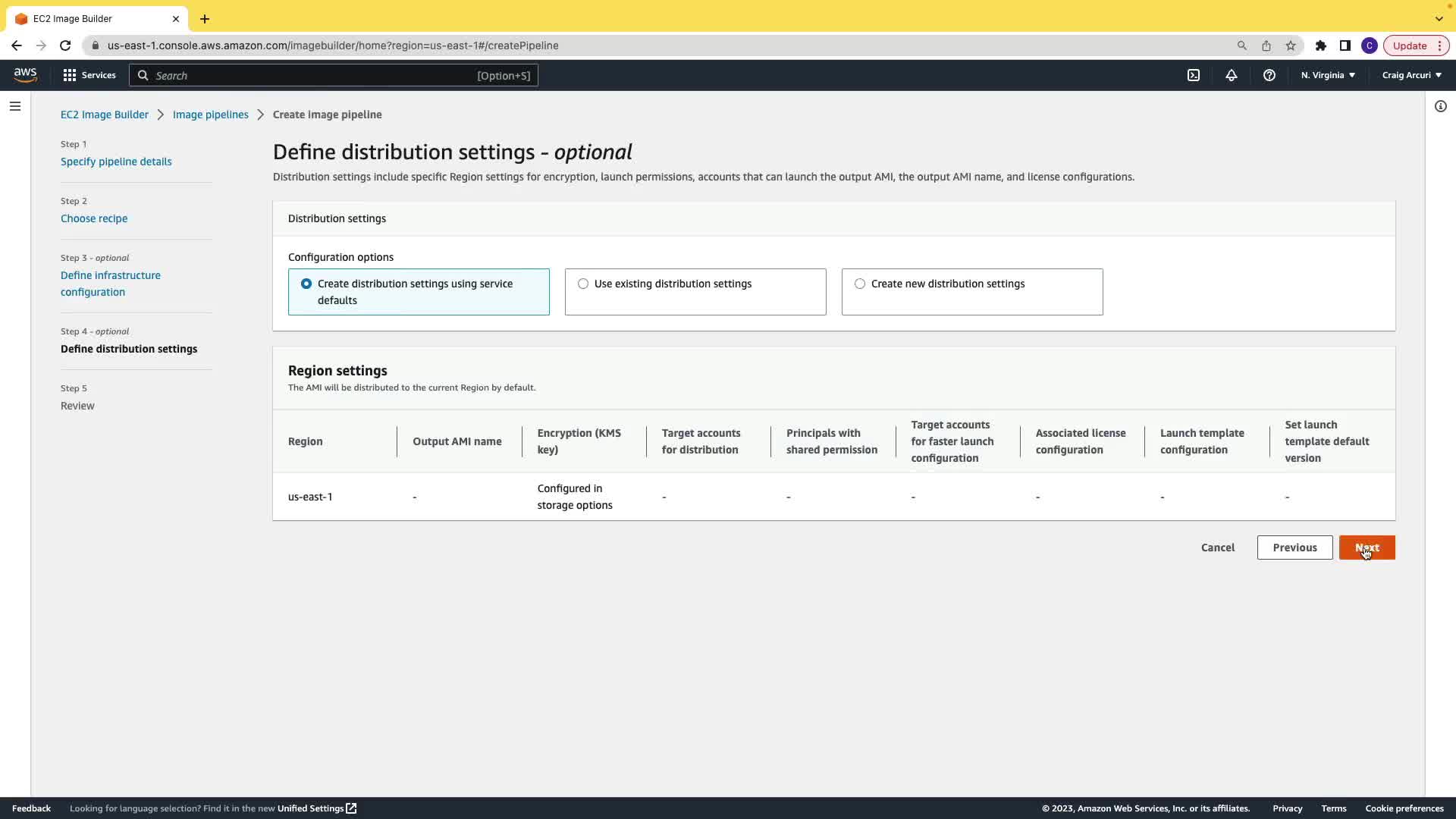Open AWS CloudShell icon in top bar

1194,75
